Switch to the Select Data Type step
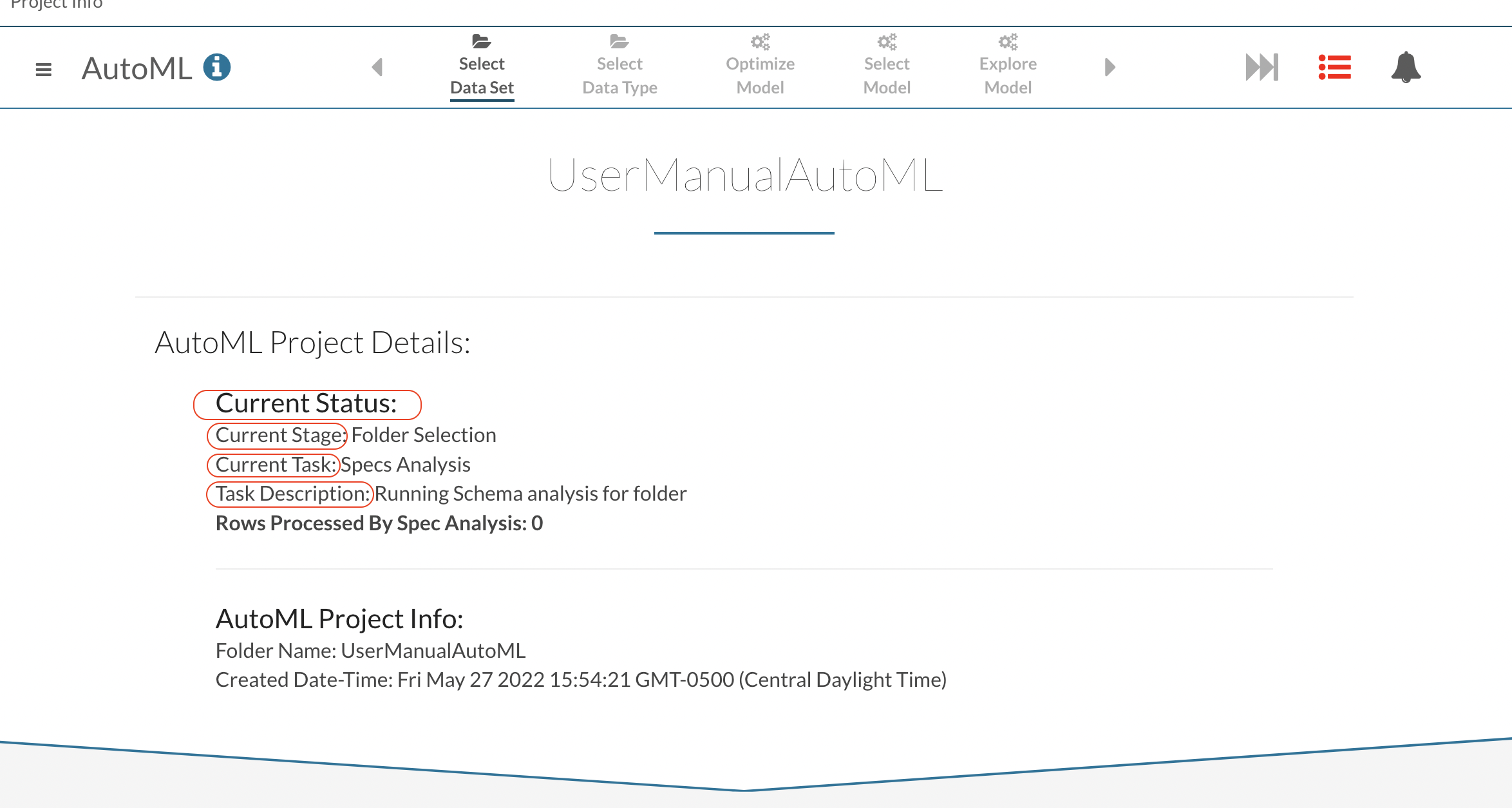The image size is (1512, 808). pyautogui.click(x=619, y=76)
